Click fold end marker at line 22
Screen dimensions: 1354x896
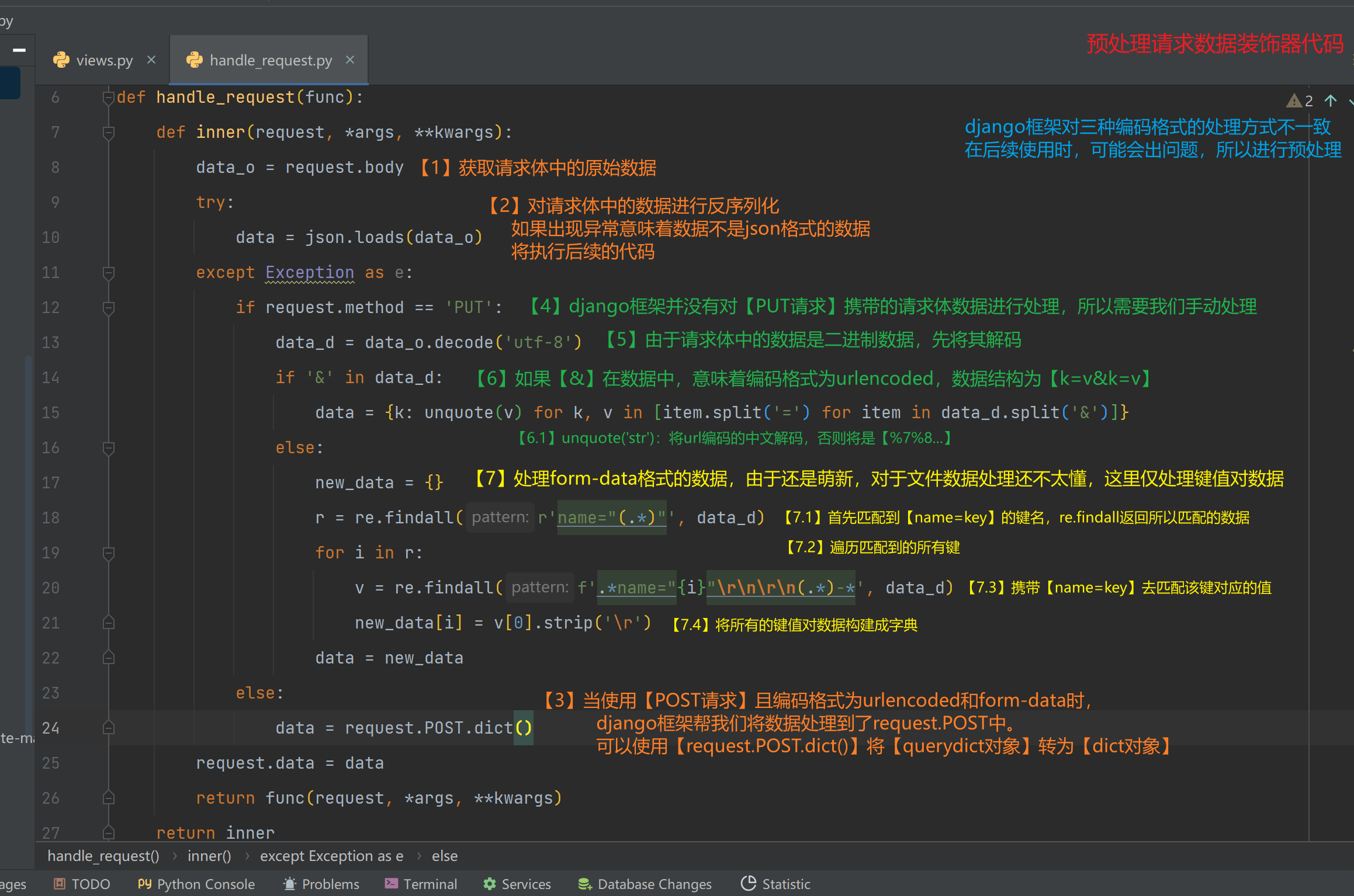click(108, 658)
